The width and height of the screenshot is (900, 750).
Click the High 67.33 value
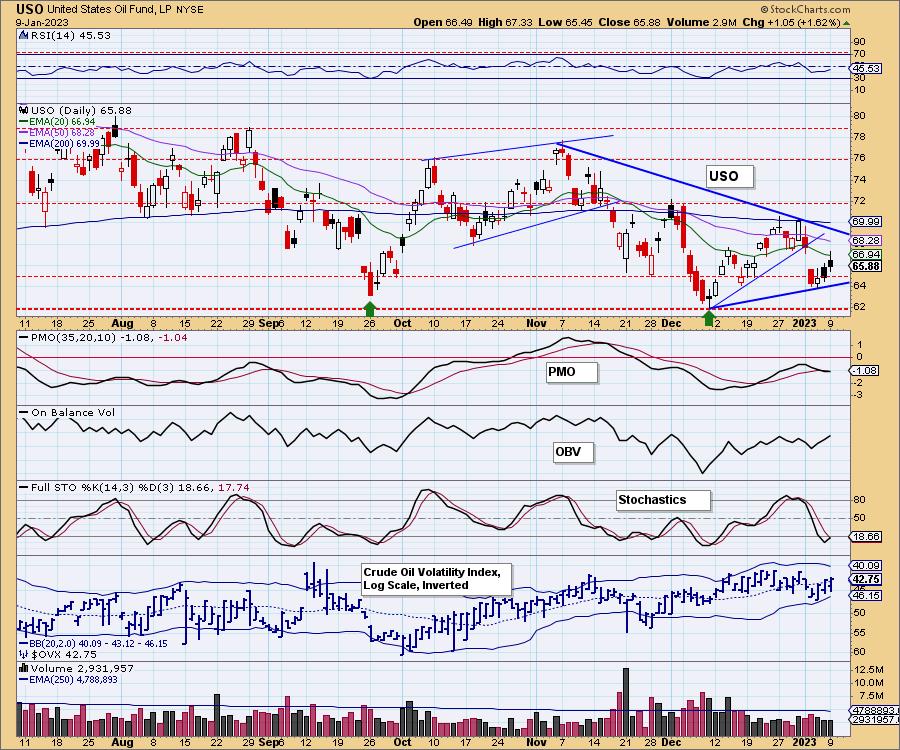[x=505, y=22]
